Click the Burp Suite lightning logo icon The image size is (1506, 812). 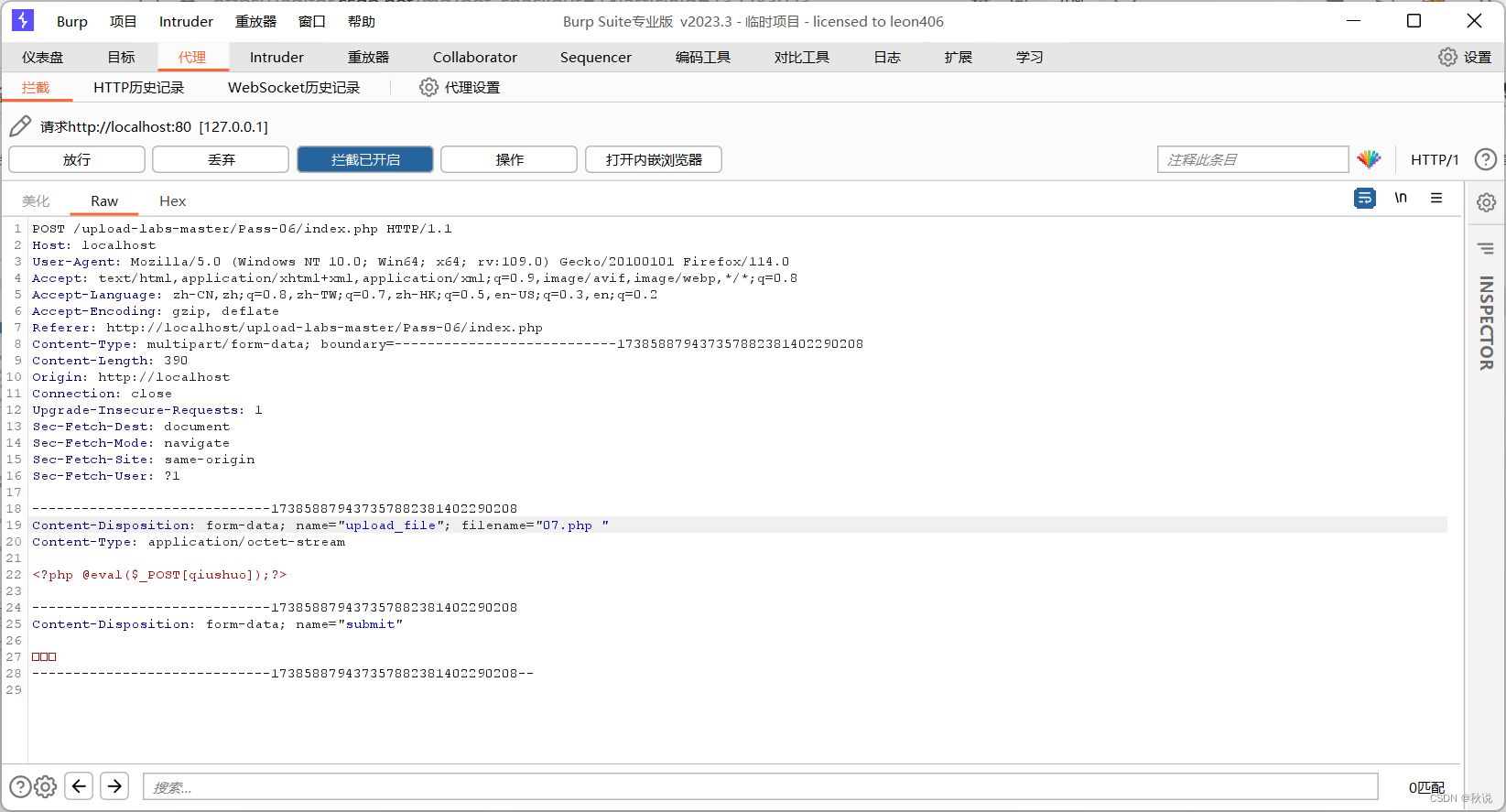pyautogui.click(x=23, y=20)
